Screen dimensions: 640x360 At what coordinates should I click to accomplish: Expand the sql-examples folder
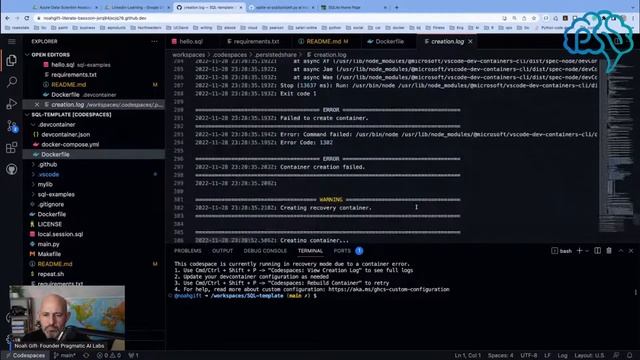coord(56,194)
